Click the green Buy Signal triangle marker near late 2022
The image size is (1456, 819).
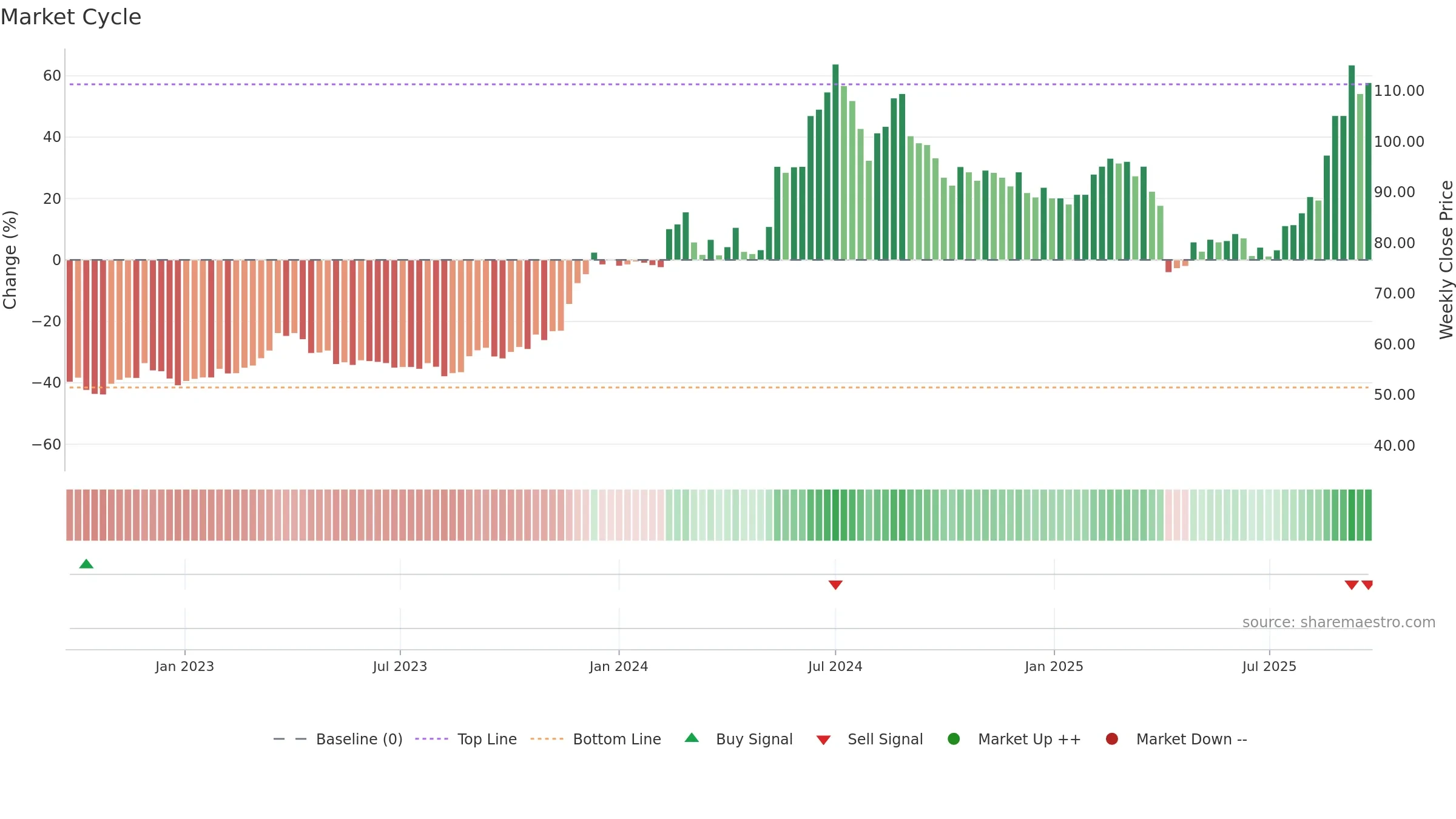pos(86,564)
